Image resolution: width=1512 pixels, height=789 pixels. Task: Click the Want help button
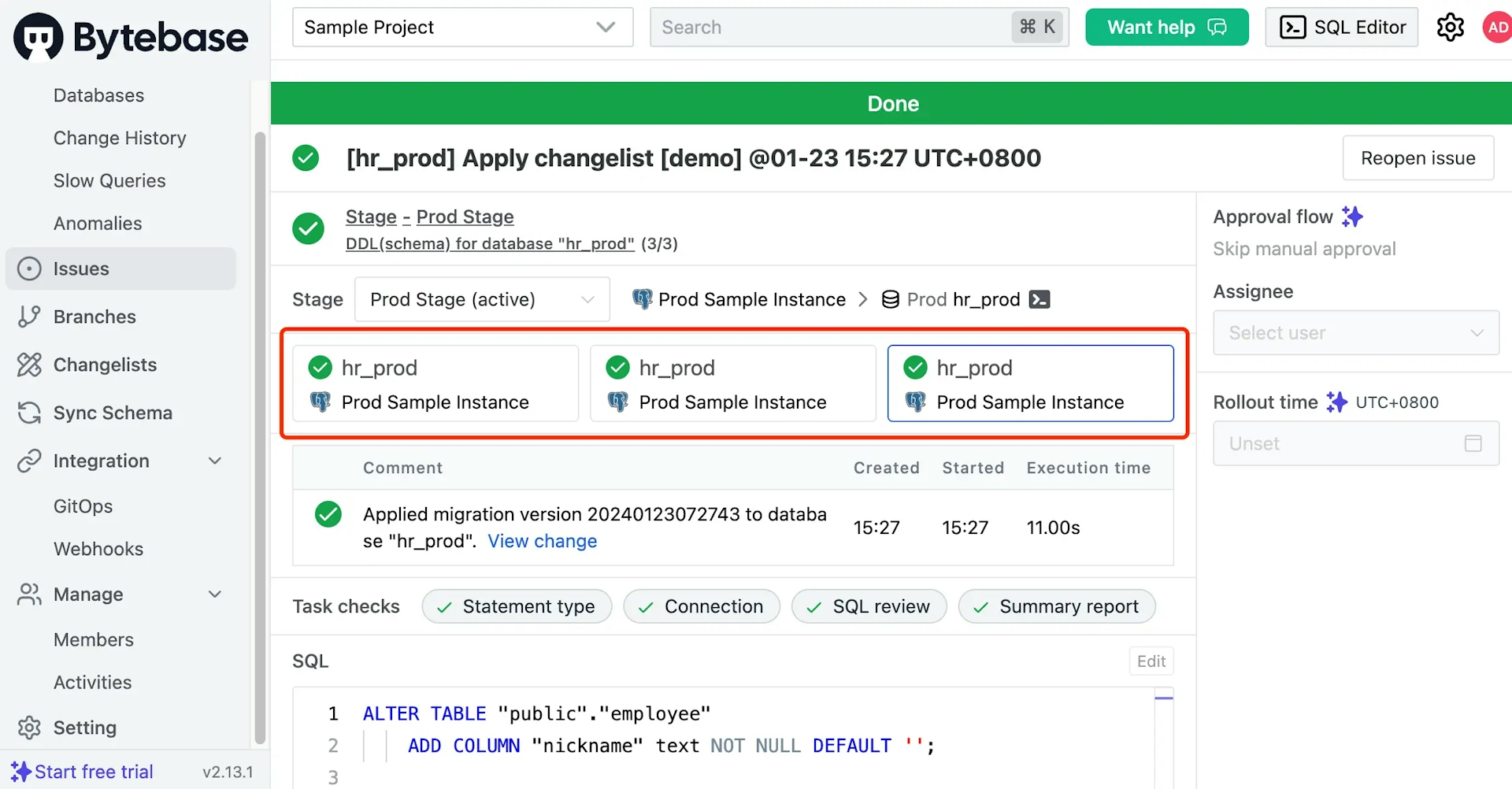[1166, 28]
